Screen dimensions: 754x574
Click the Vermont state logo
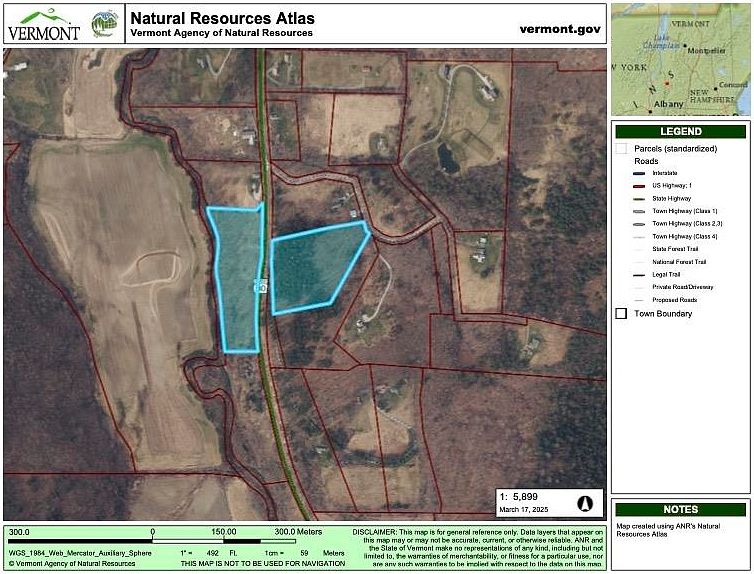pos(44,25)
